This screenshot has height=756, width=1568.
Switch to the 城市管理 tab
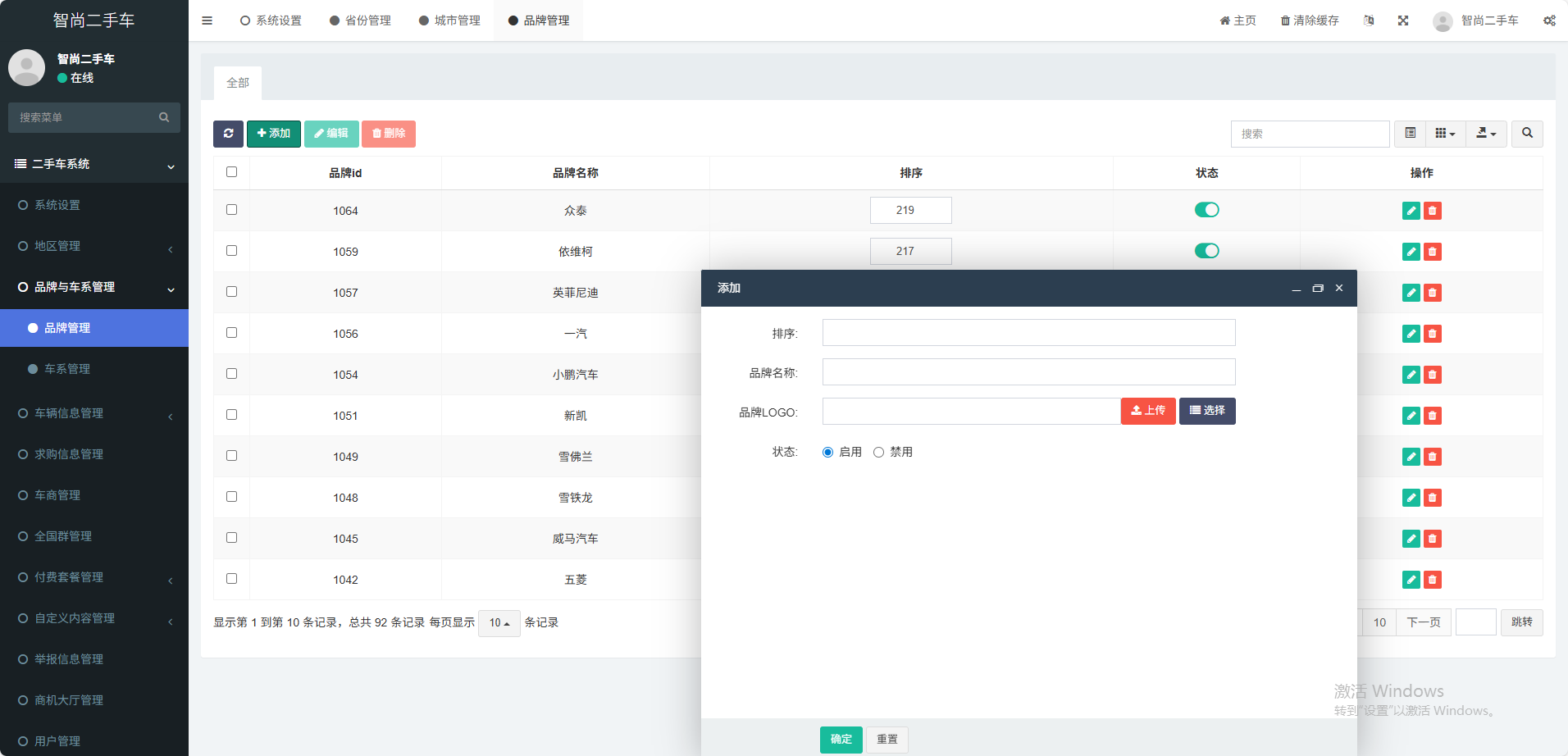coord(449,20)
